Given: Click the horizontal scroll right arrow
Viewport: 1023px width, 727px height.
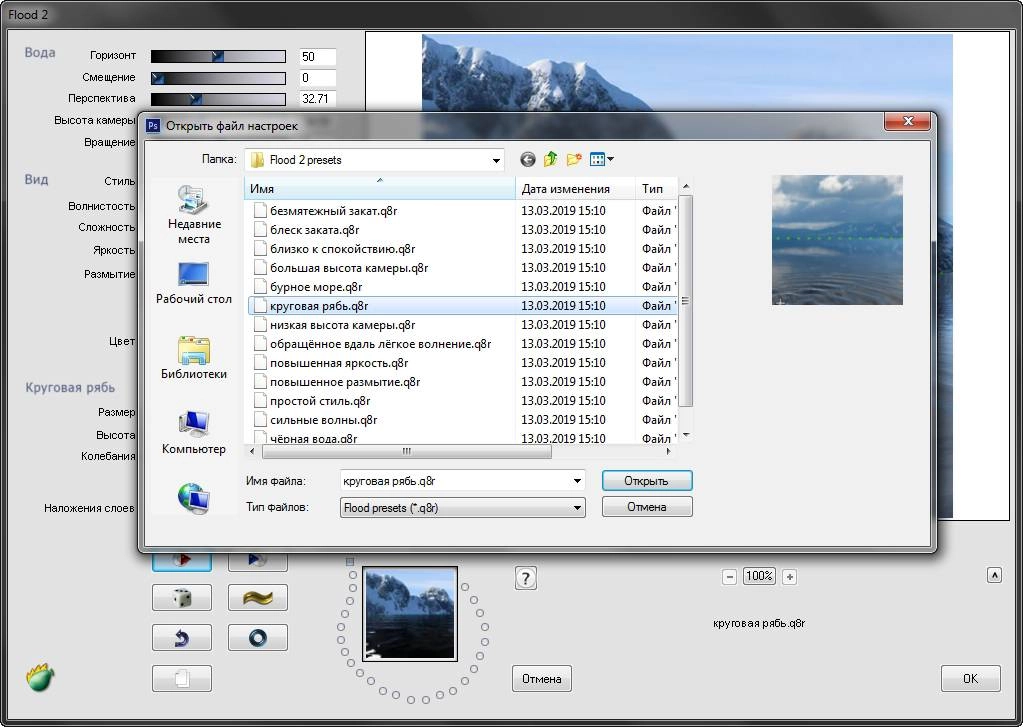Looking at the screenshot, I should pos(668,451).
